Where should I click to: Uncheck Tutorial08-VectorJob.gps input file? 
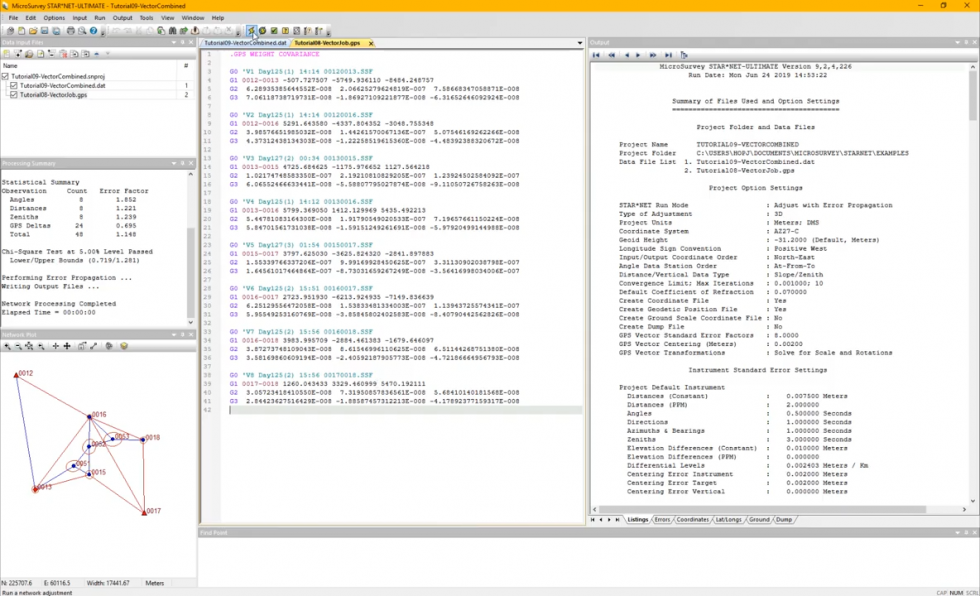point(13,95)
